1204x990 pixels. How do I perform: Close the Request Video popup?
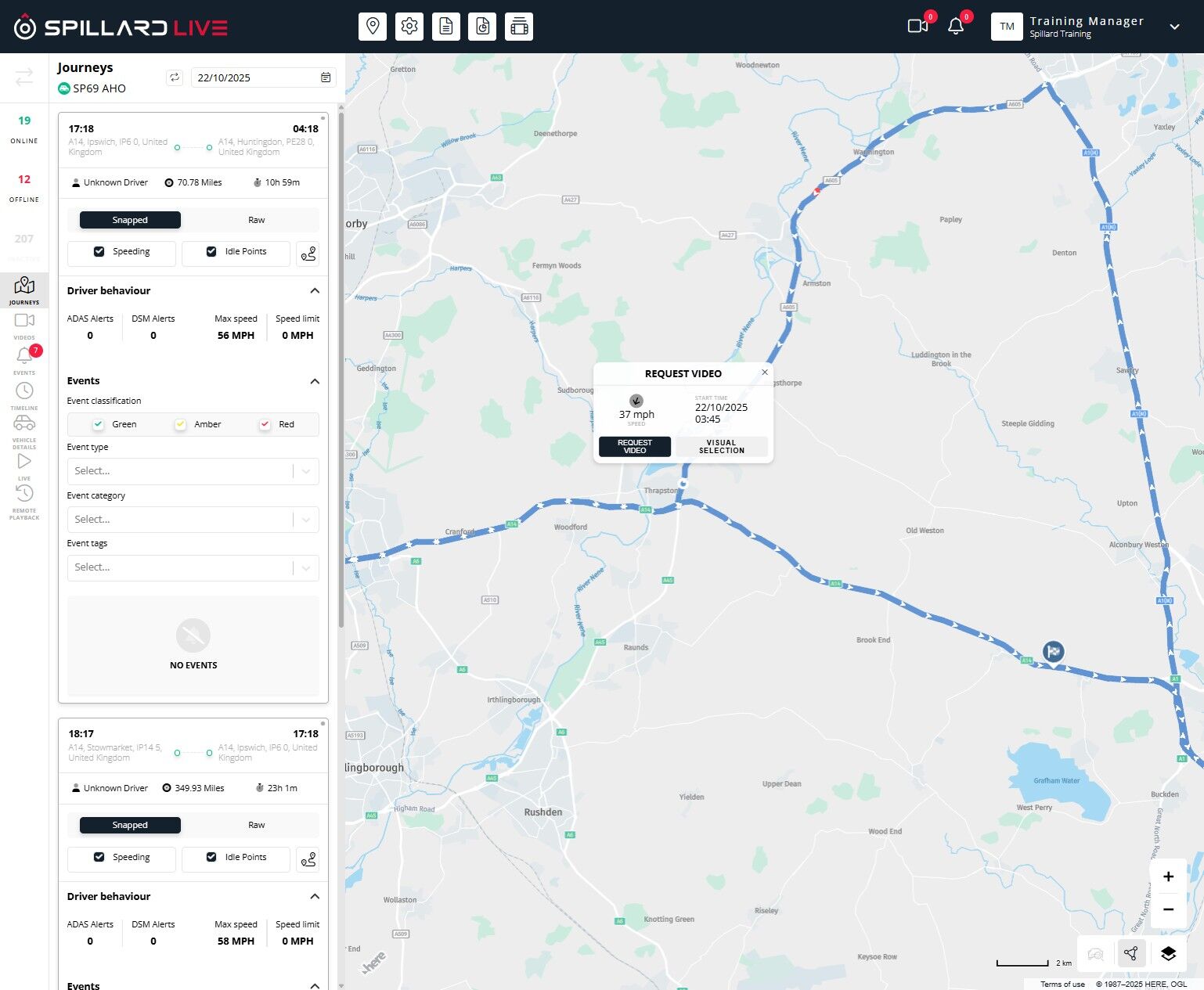coord(765,373)
